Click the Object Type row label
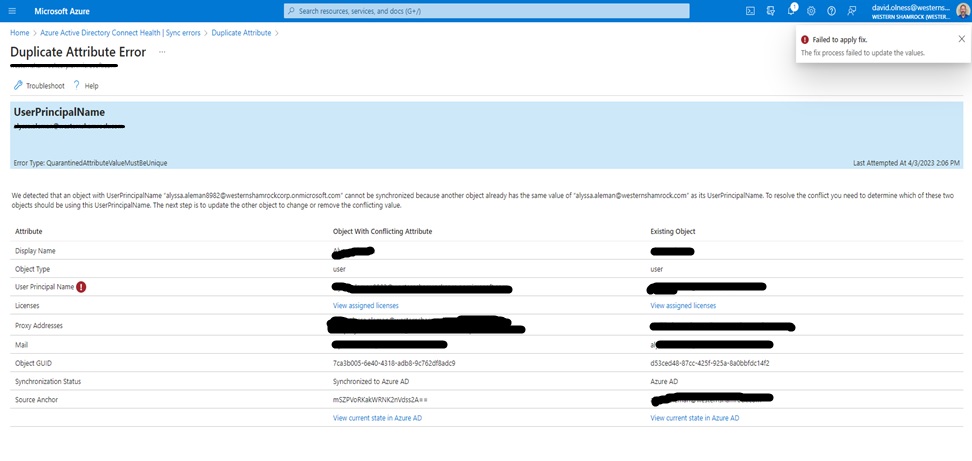This screenshot has width=972, height=461. [32, 270]
